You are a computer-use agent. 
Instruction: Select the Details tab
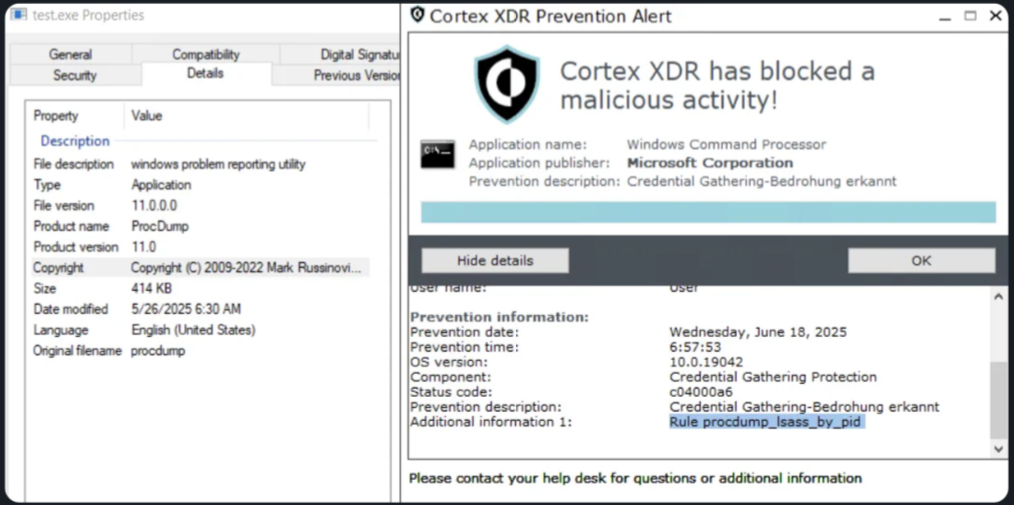click(205, 74)
